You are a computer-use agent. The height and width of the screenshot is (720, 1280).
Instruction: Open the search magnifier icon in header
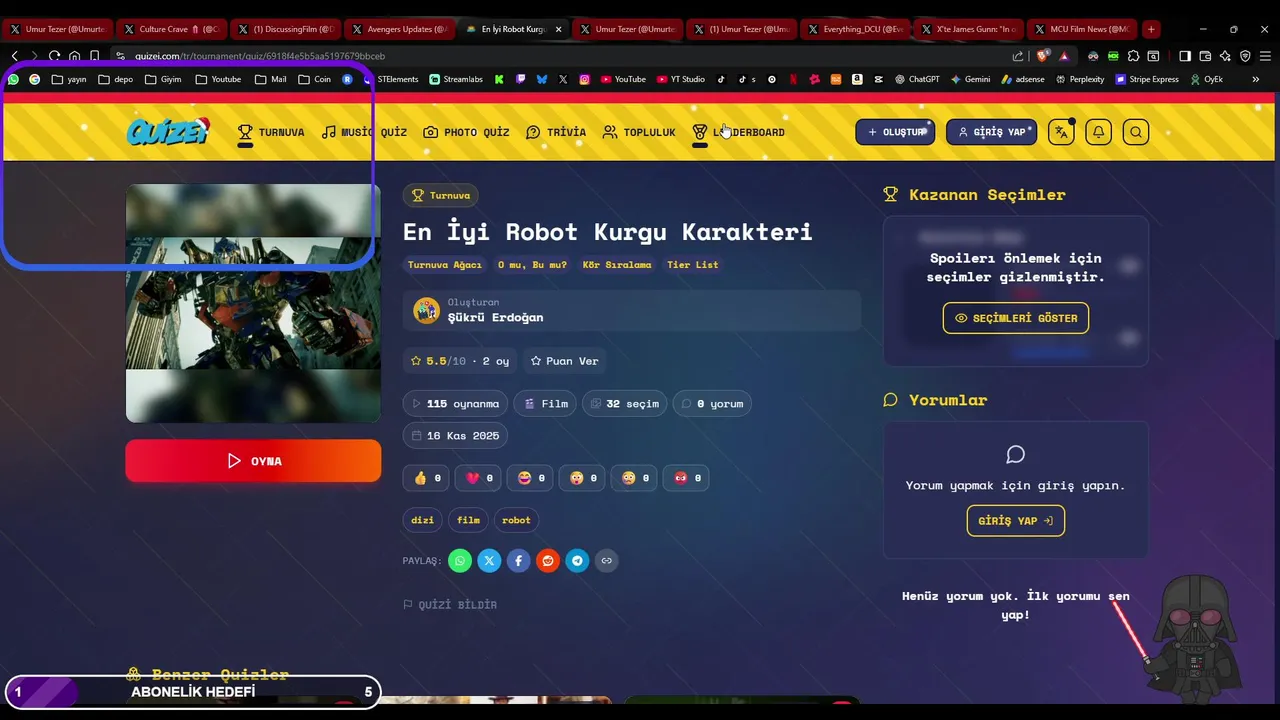click(1136, 132)
